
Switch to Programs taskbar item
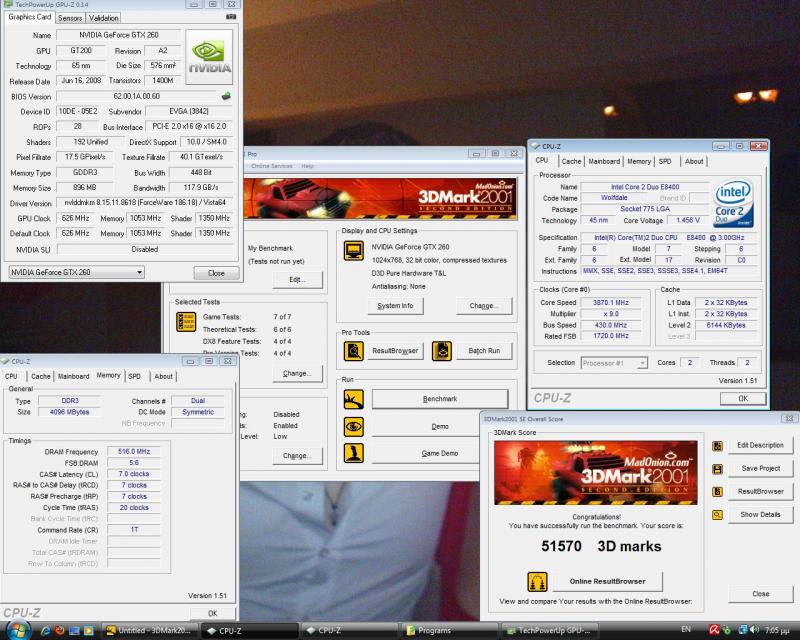point(450,631)
